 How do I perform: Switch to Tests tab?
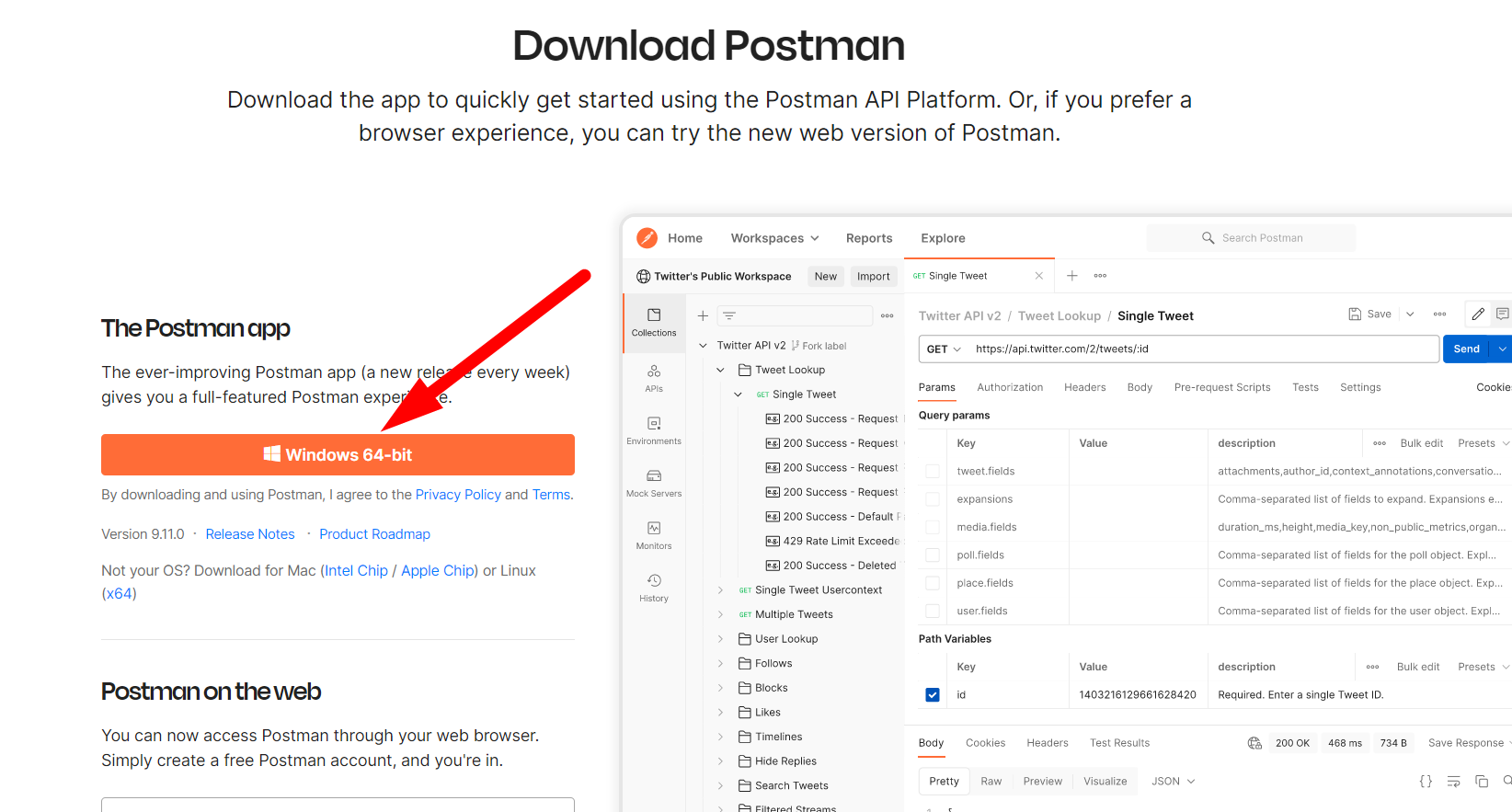click(x=1305, y=387)
